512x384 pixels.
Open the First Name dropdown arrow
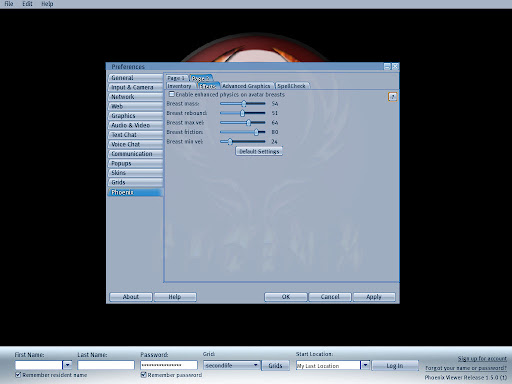[x=67, y=365]
